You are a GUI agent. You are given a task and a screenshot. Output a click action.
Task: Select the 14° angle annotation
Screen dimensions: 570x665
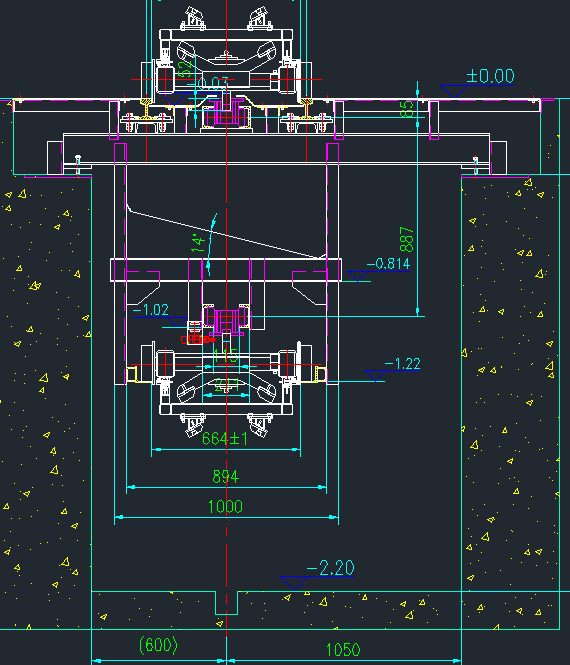[x=198, y=243]
